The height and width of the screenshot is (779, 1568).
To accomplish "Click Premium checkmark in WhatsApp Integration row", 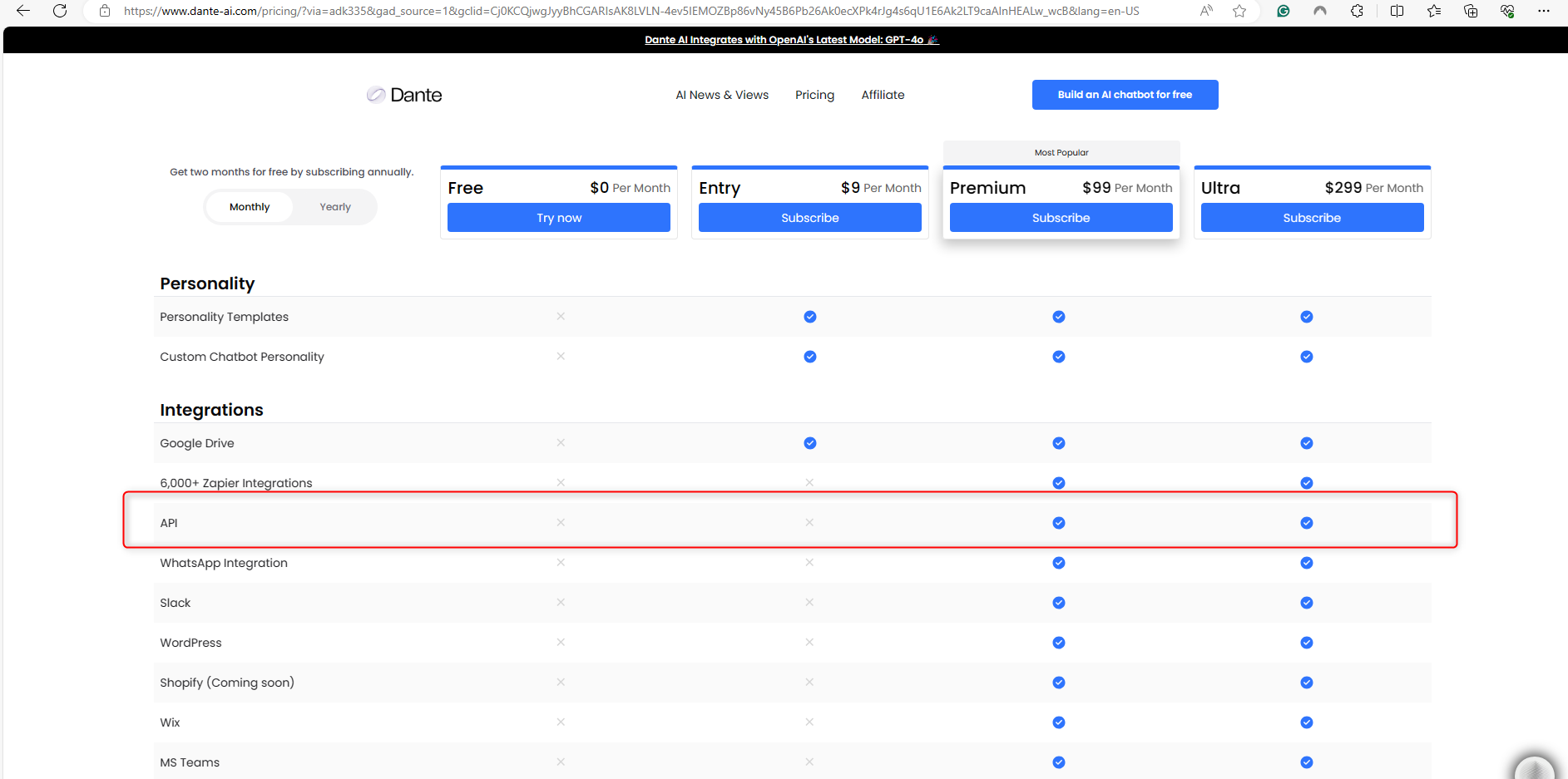I will (x=1059, y=563).
